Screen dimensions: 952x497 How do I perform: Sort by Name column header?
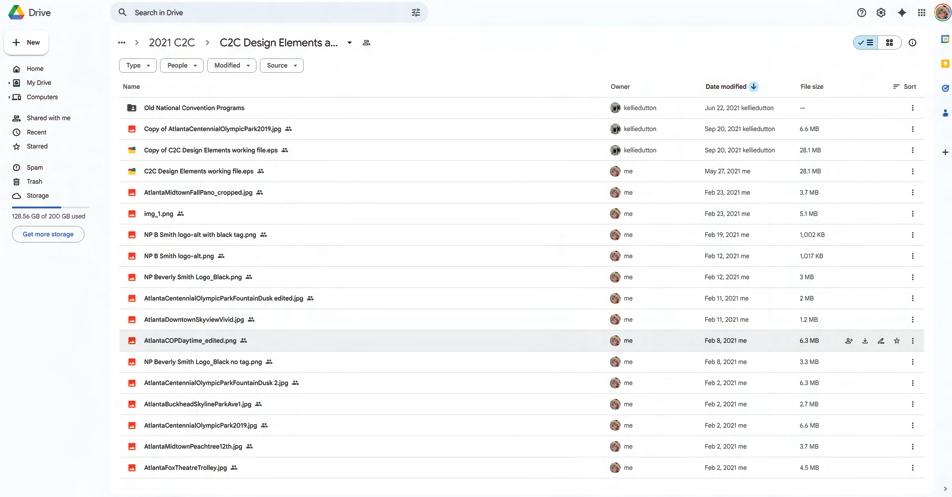coord(131,87)
